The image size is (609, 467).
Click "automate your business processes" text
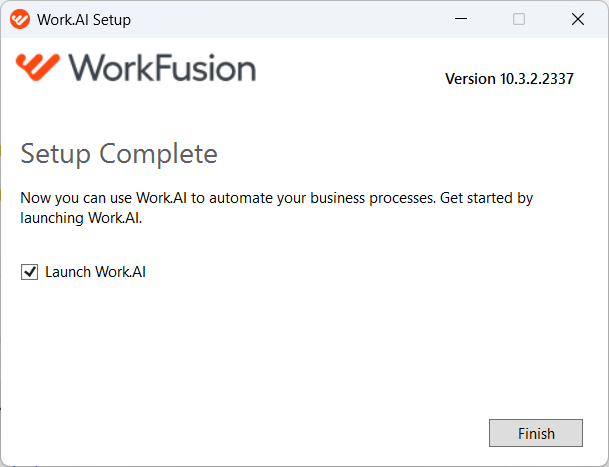pyautogui.click(x=322, y=198)
